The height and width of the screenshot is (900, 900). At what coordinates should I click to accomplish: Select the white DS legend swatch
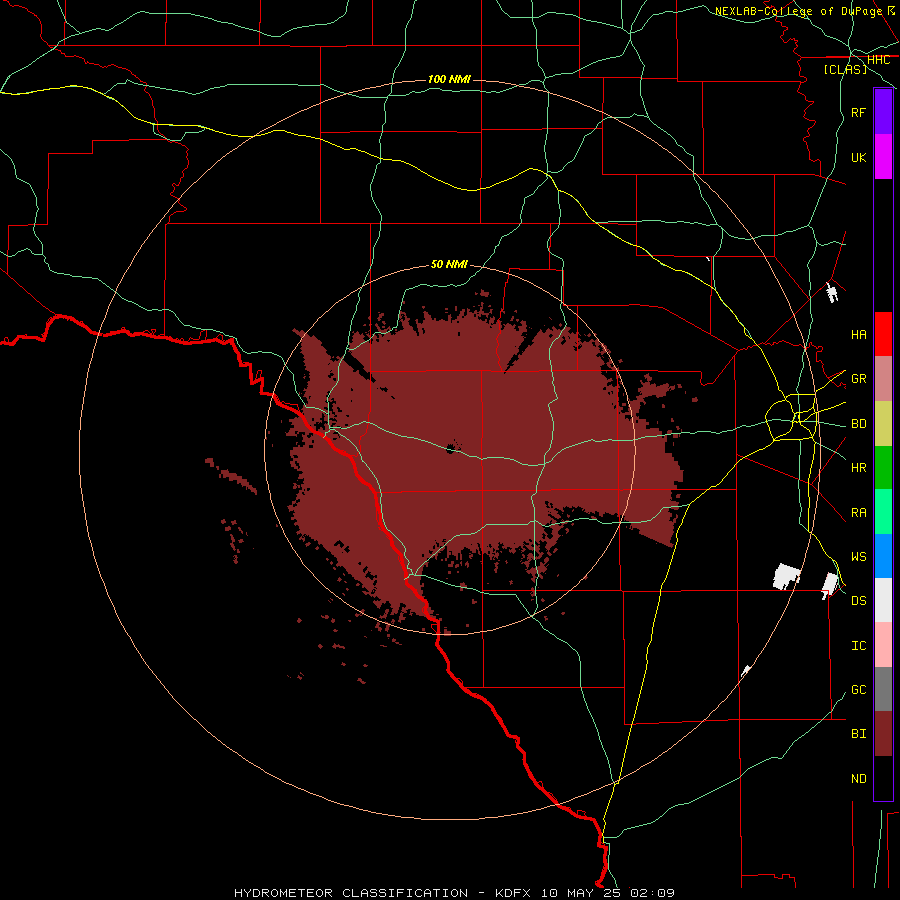point(883,600)
